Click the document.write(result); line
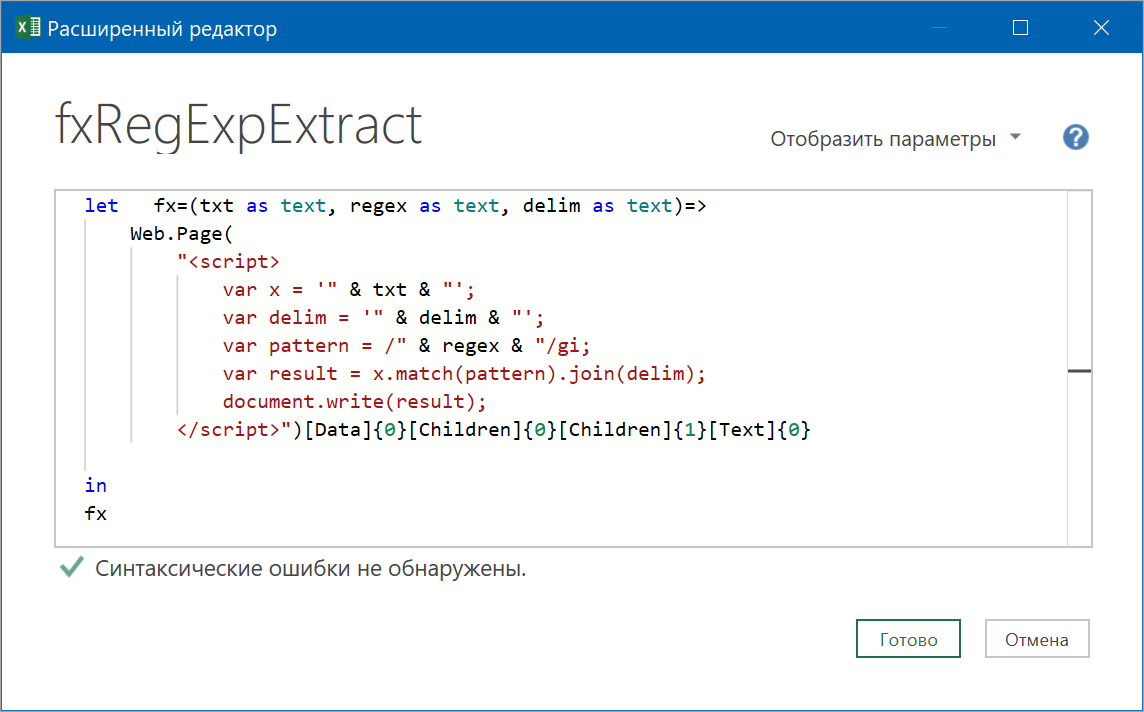The width and height of the screenshot is (1144, 712). click(355, 402)
